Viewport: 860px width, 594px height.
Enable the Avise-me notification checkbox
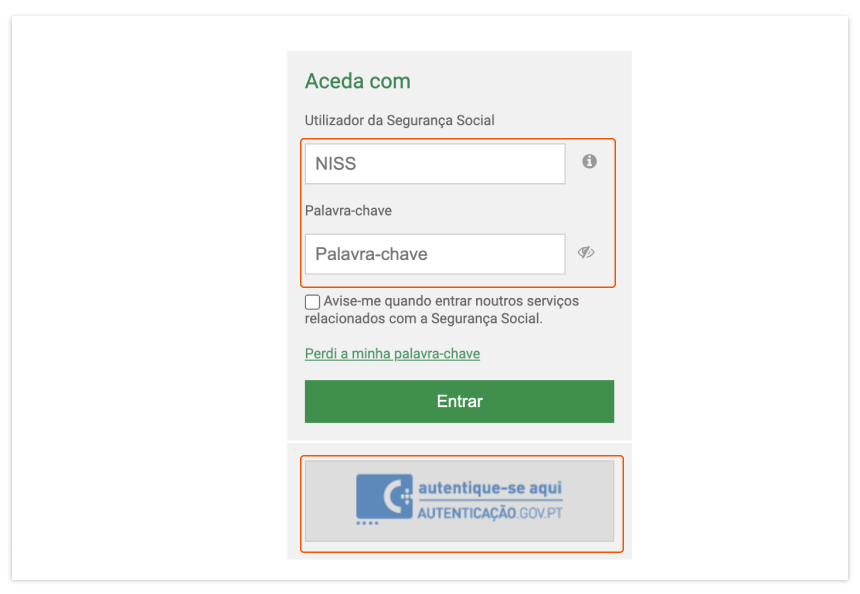312,302
